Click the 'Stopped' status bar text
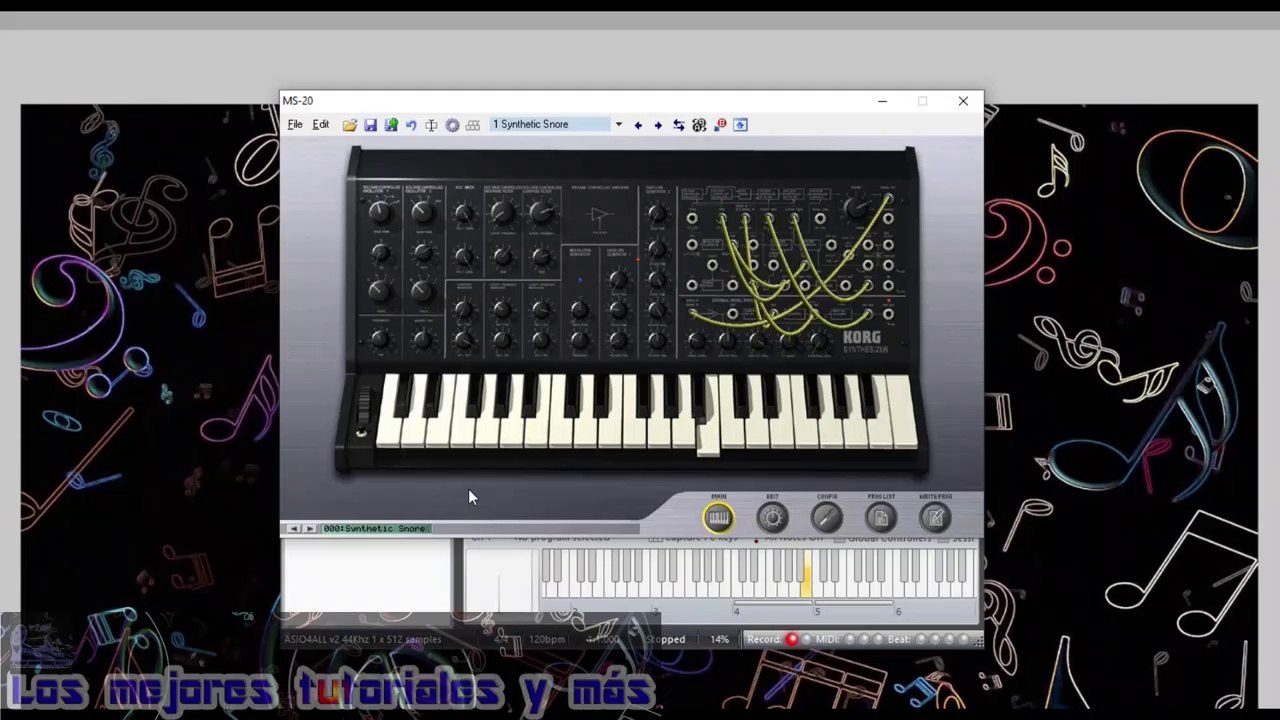 coord(665,640)
